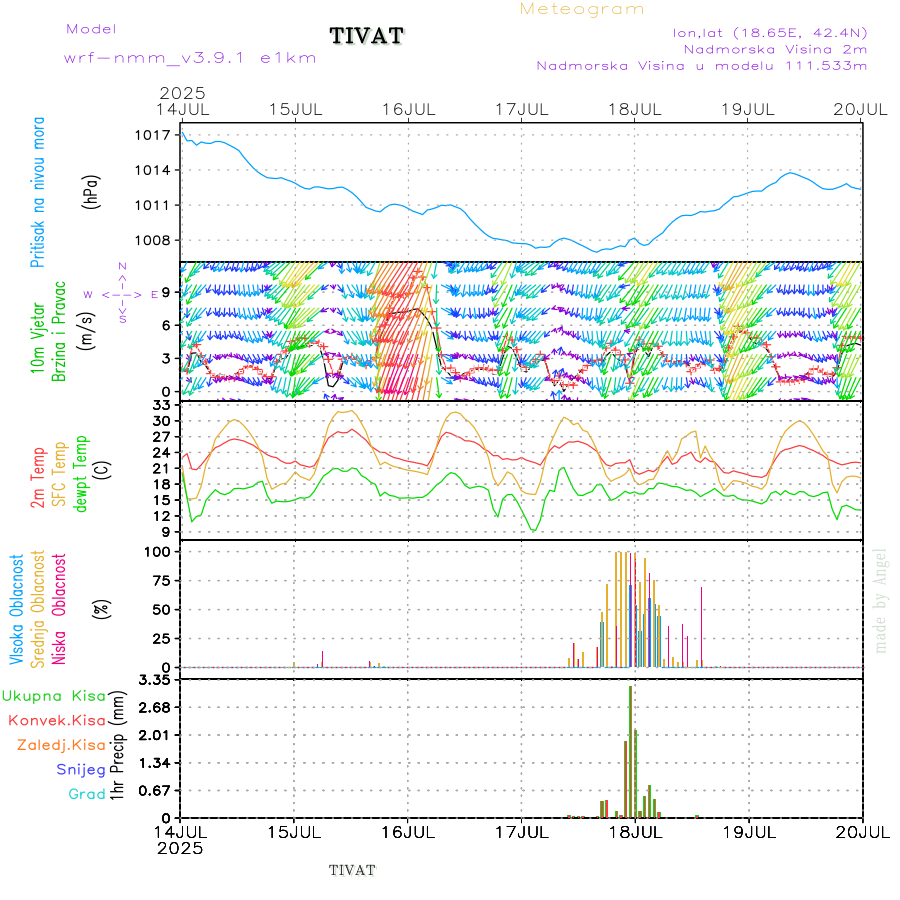
Task: Click the "1014" pressure axis value
Action: [x=153, y=170]
